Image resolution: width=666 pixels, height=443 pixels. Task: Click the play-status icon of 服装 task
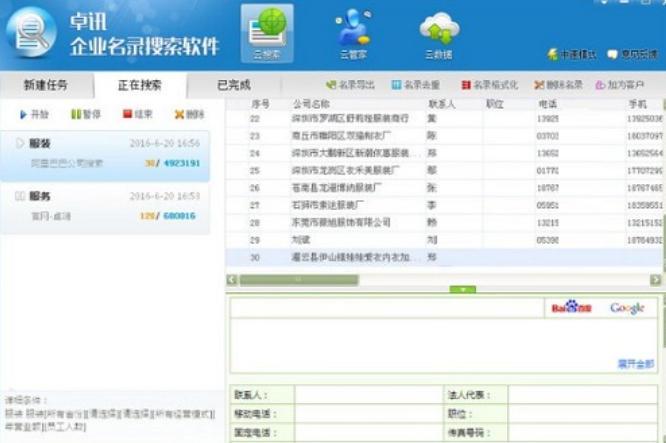click(x=20, y=143)
